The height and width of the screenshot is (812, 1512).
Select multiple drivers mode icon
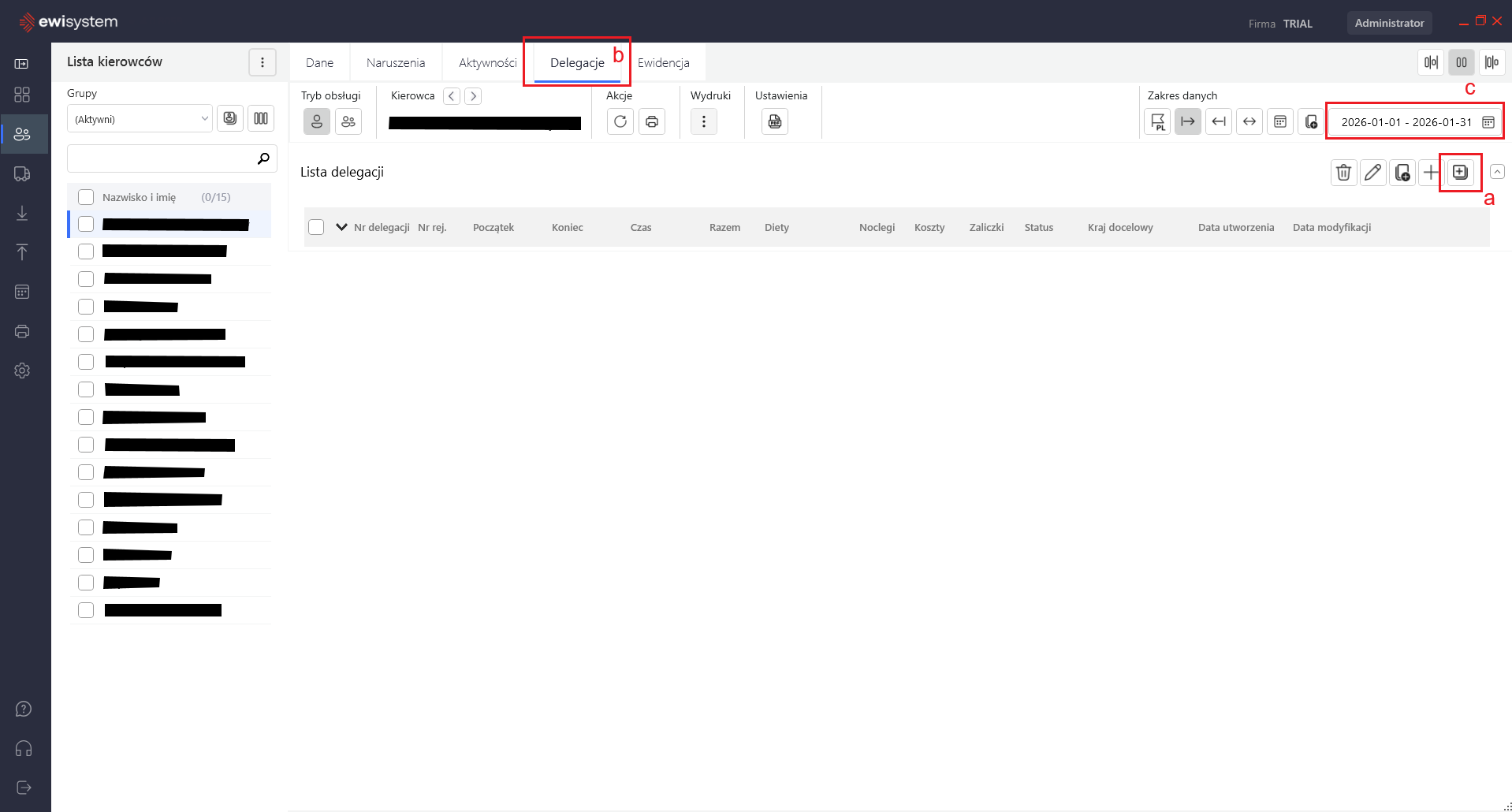pyautogui.click(x=348, y=121)
